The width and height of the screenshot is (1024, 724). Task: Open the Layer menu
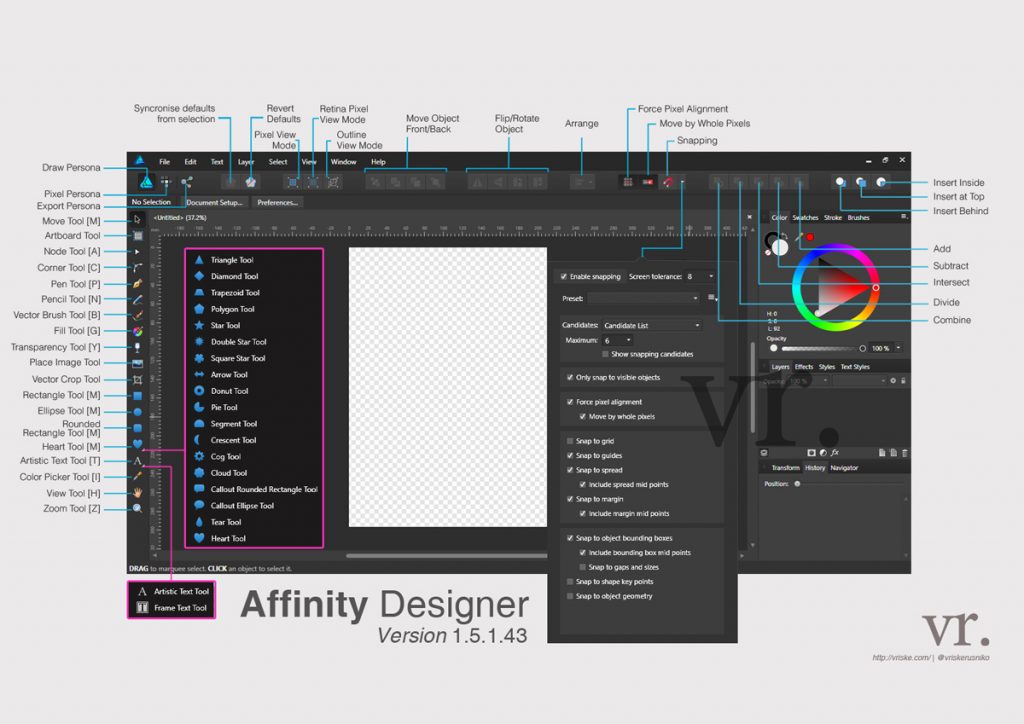tap(246, 161)
